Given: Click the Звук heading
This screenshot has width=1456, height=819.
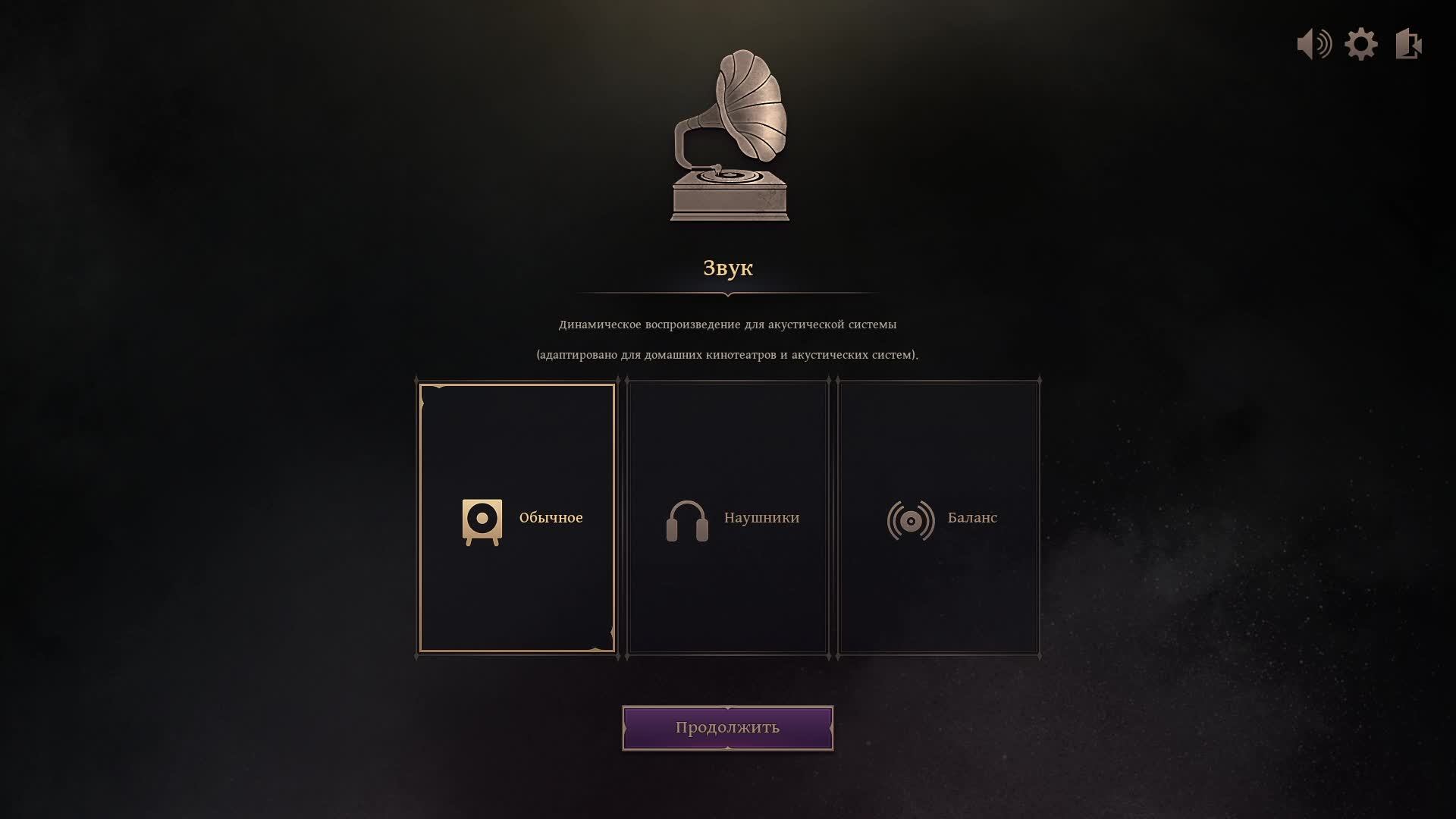Looking at the screenshot, I should [728, 268].
